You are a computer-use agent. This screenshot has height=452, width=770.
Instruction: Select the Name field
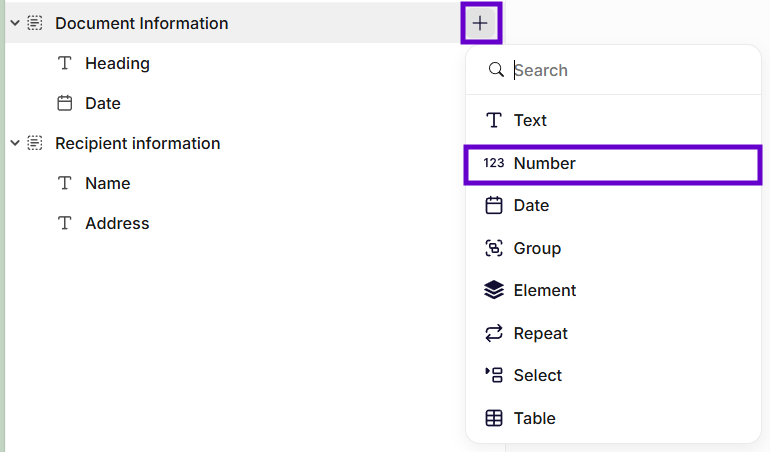(x=107, y=183)
